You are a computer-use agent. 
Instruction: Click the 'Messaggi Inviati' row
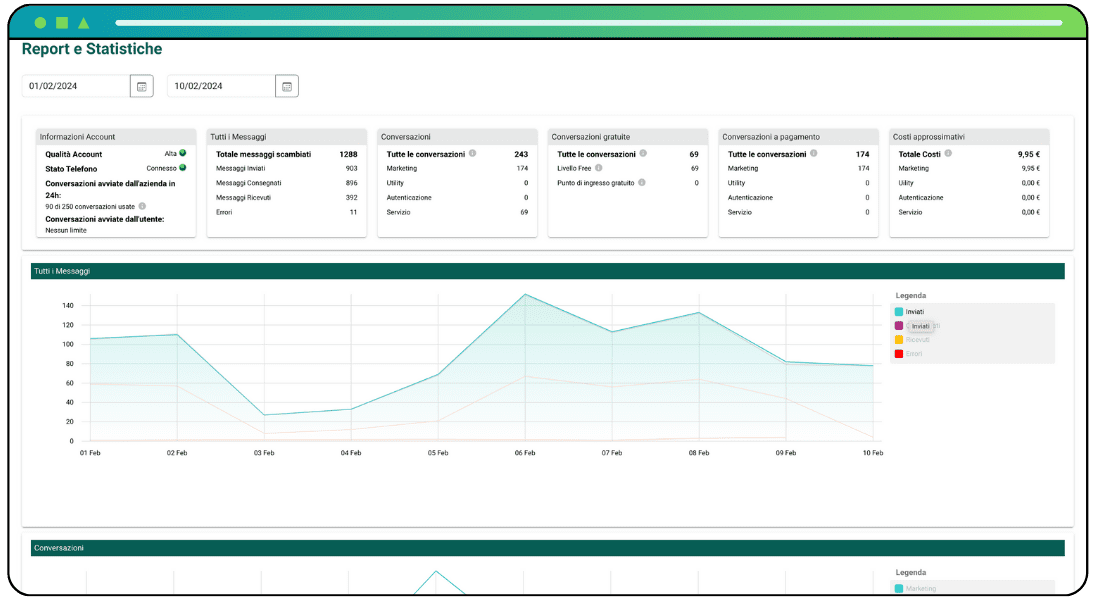286,168
